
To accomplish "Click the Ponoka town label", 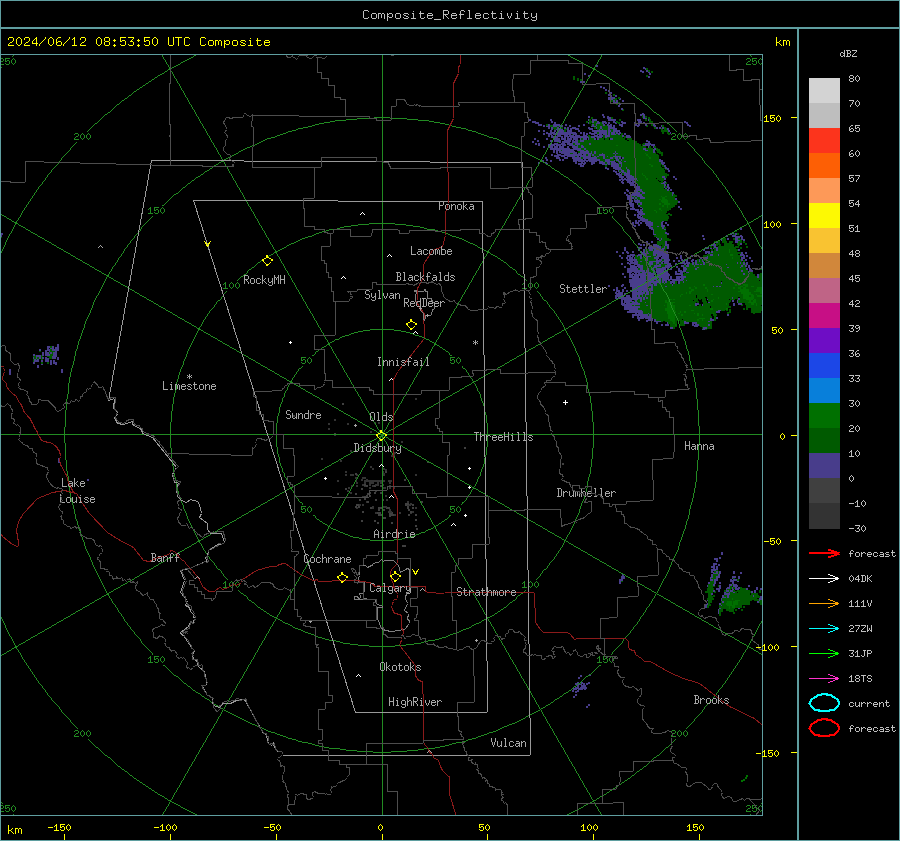I will [x=456, y=206].
